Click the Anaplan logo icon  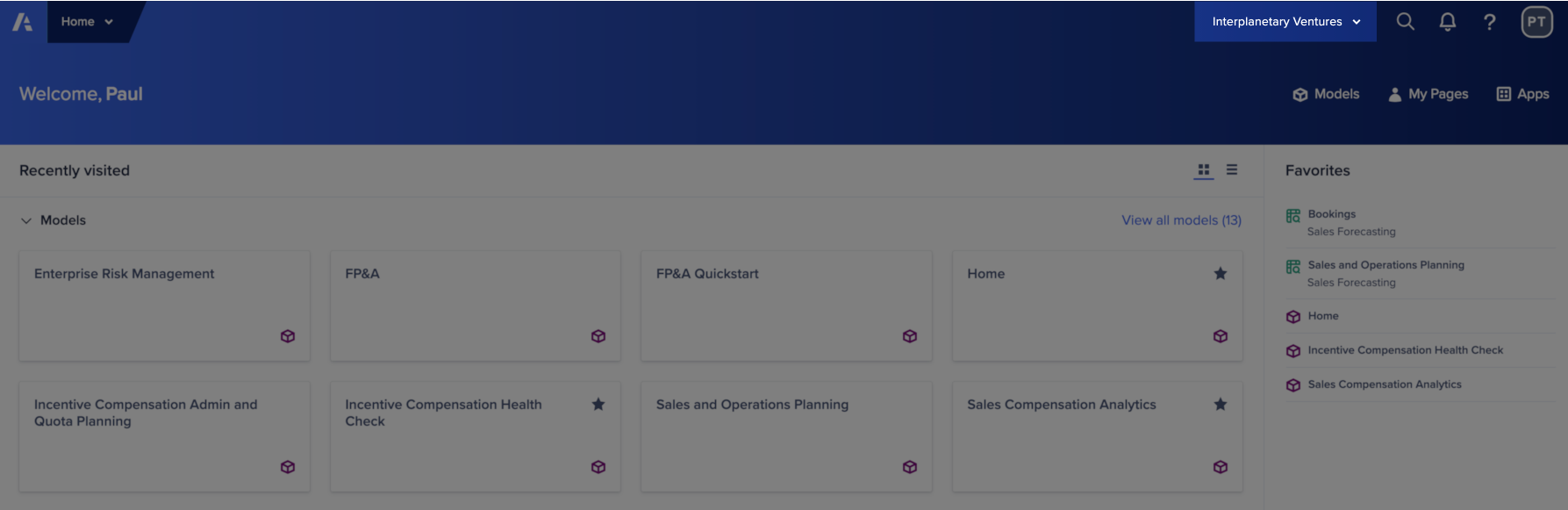tap(22, 22)
